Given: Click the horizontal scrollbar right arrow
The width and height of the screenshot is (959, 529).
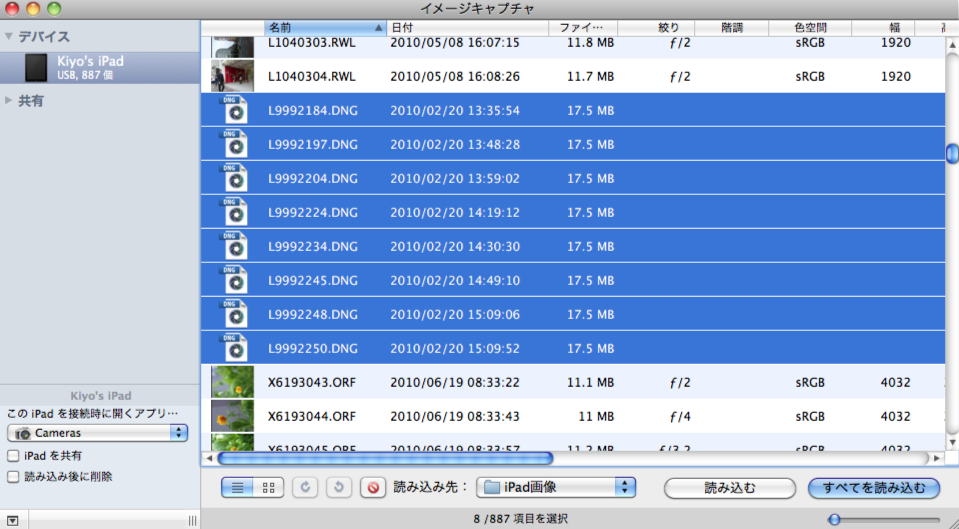Looking at the screenshot, I should point(936,457).
